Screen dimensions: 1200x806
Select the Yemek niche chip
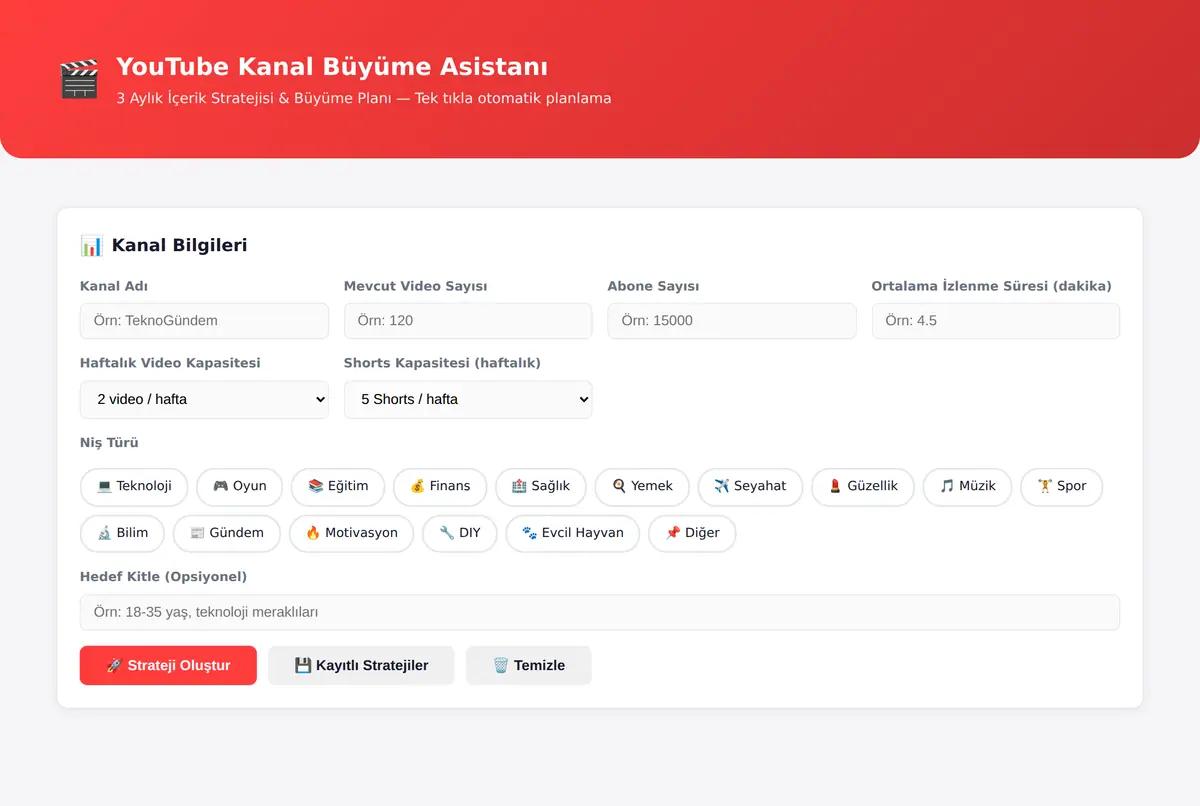pyautogui.click(x=642, y=486)
